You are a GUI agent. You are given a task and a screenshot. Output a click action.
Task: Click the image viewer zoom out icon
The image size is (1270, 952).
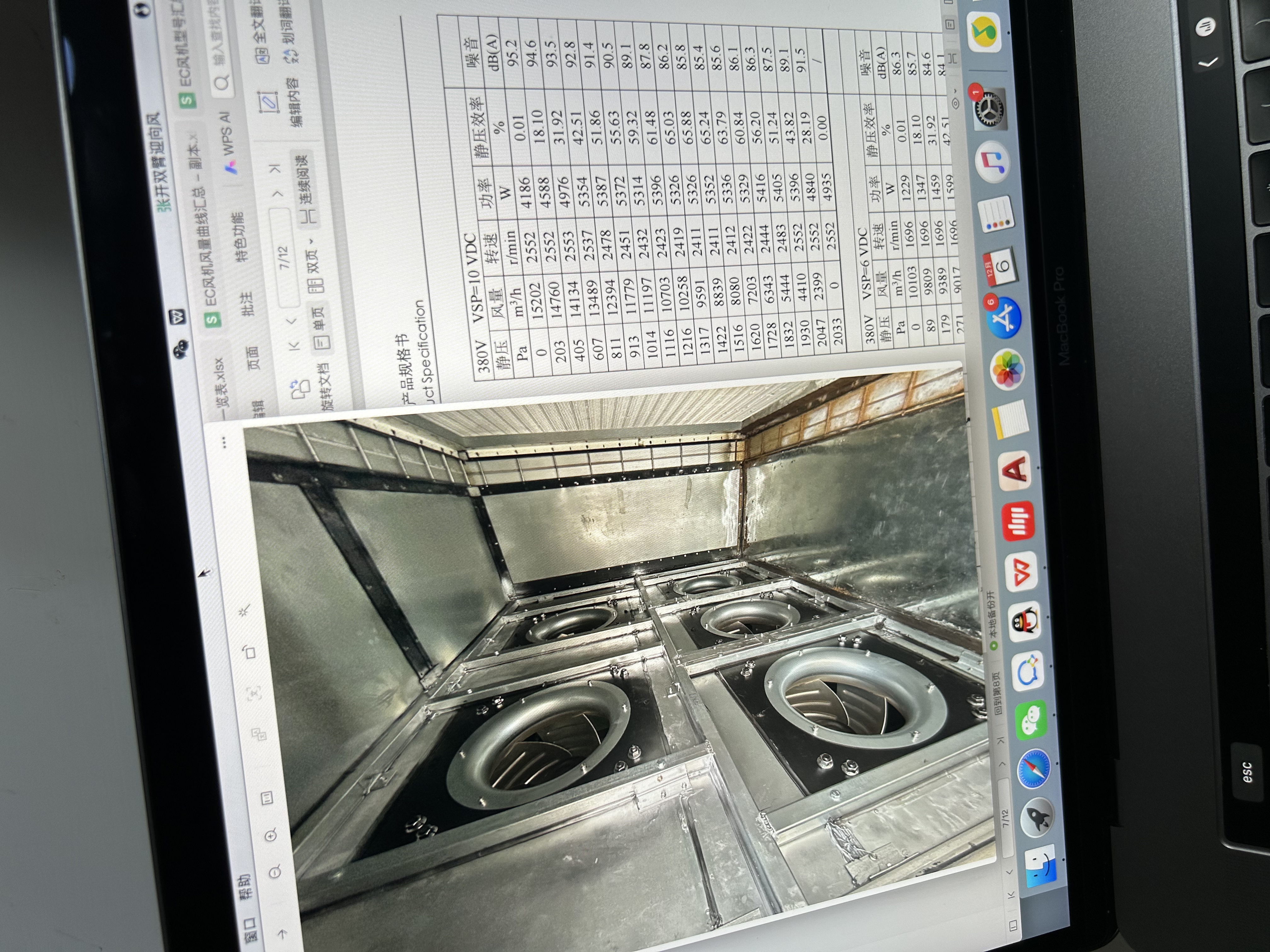coord(275,872)
